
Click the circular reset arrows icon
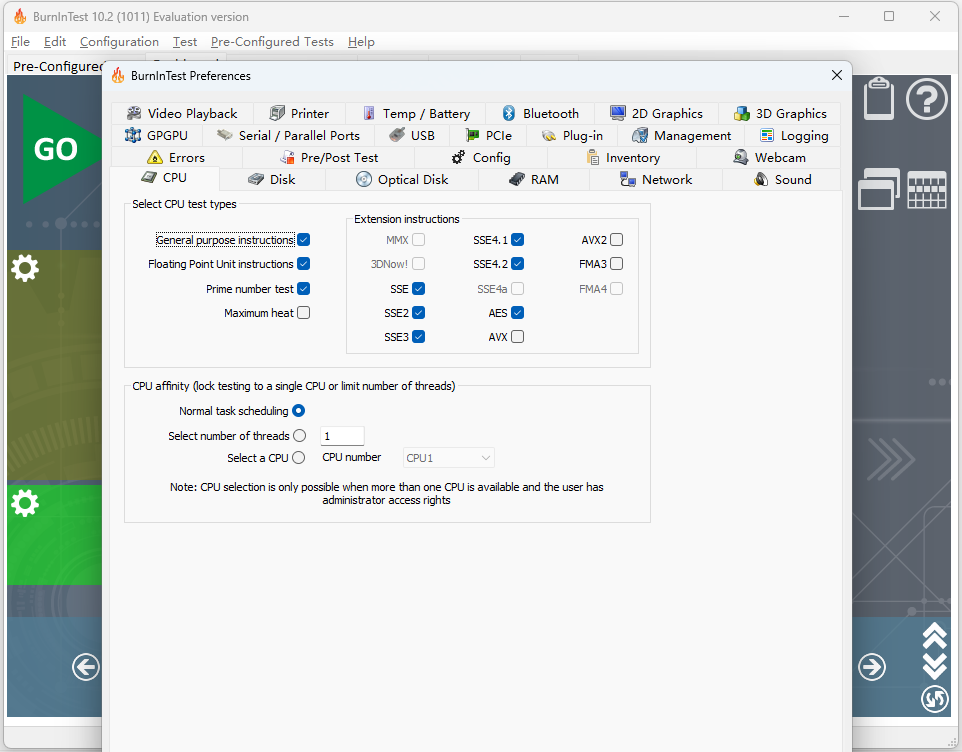[934, 699]
